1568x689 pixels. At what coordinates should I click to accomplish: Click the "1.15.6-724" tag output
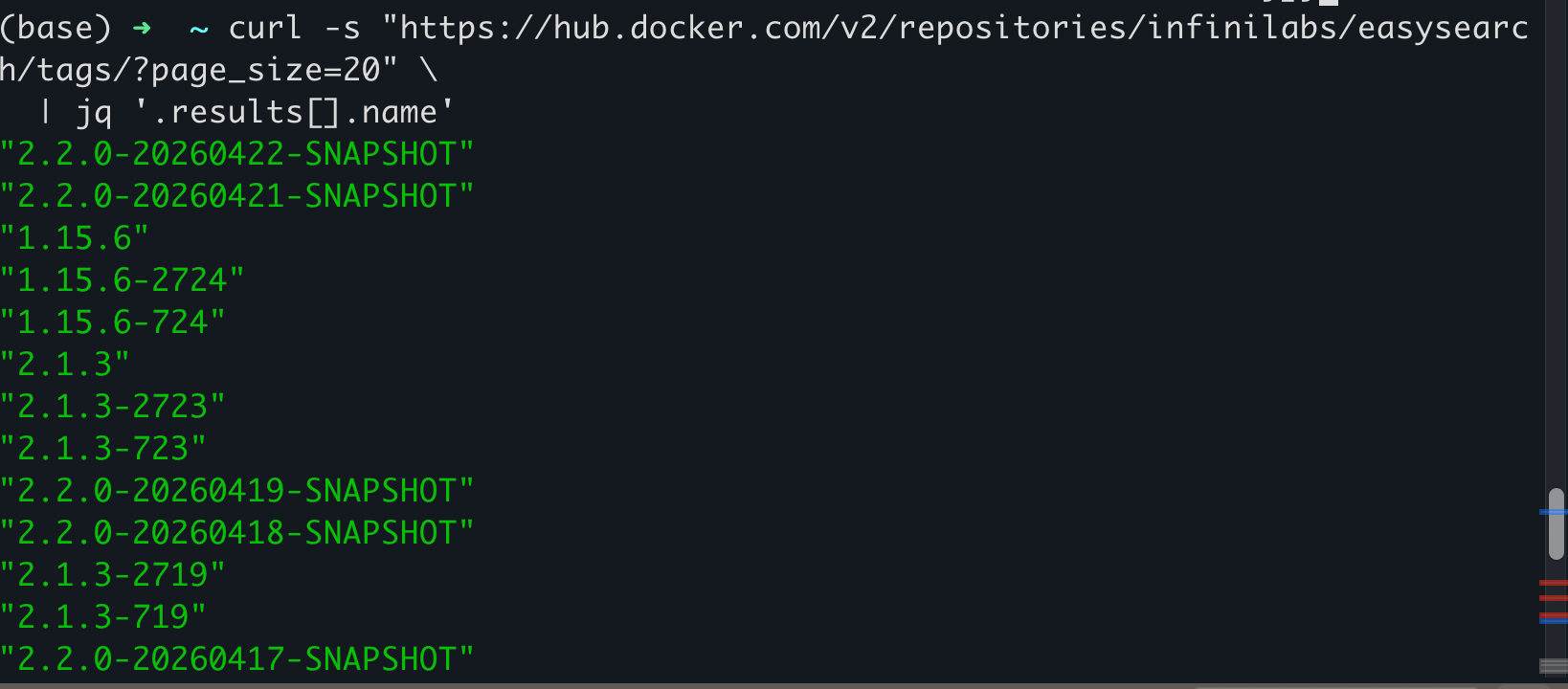(112, 322)
